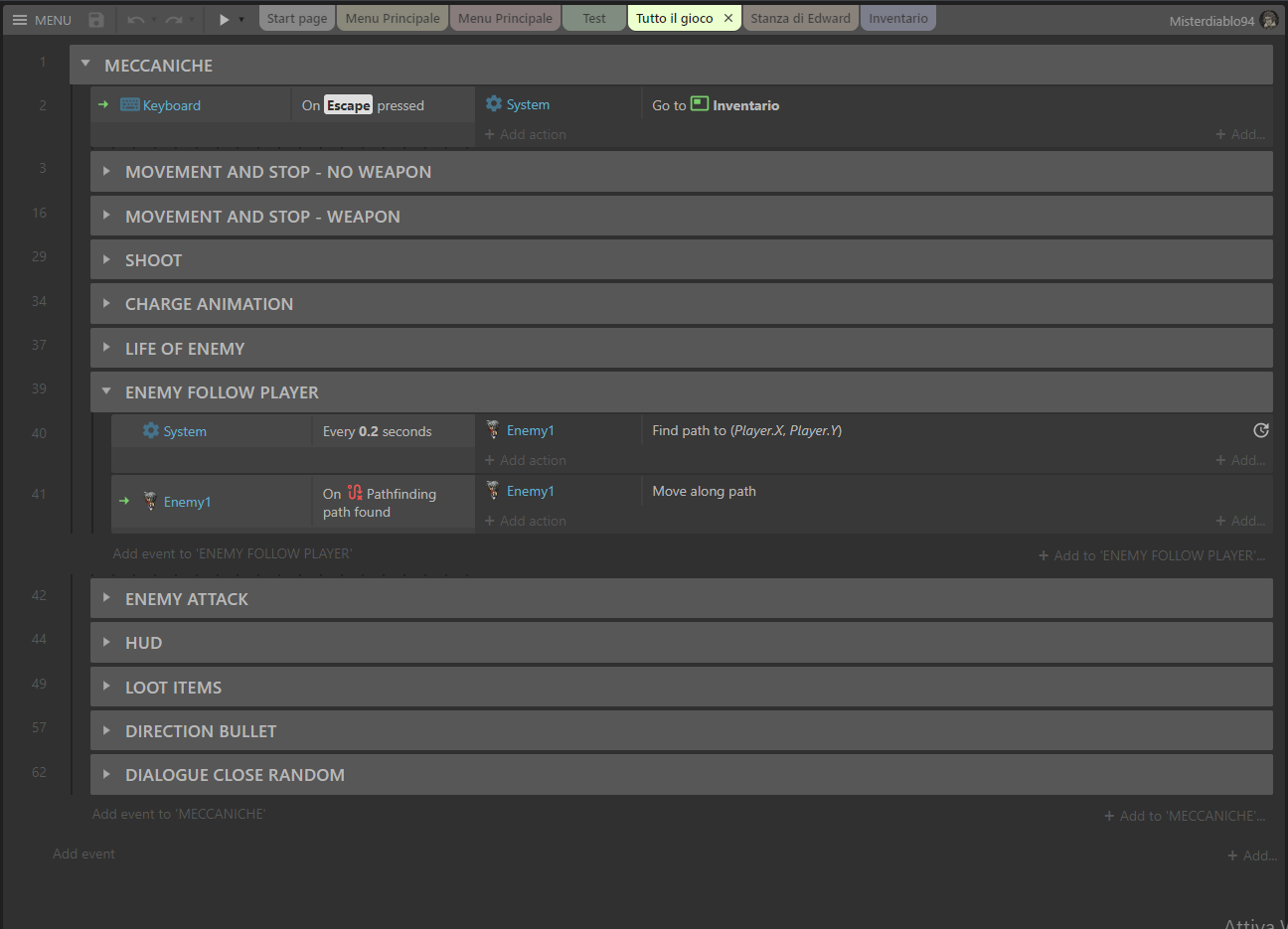Click Add event to 'ENEMY FOLLOW PLAYER'

click(233, 553)
